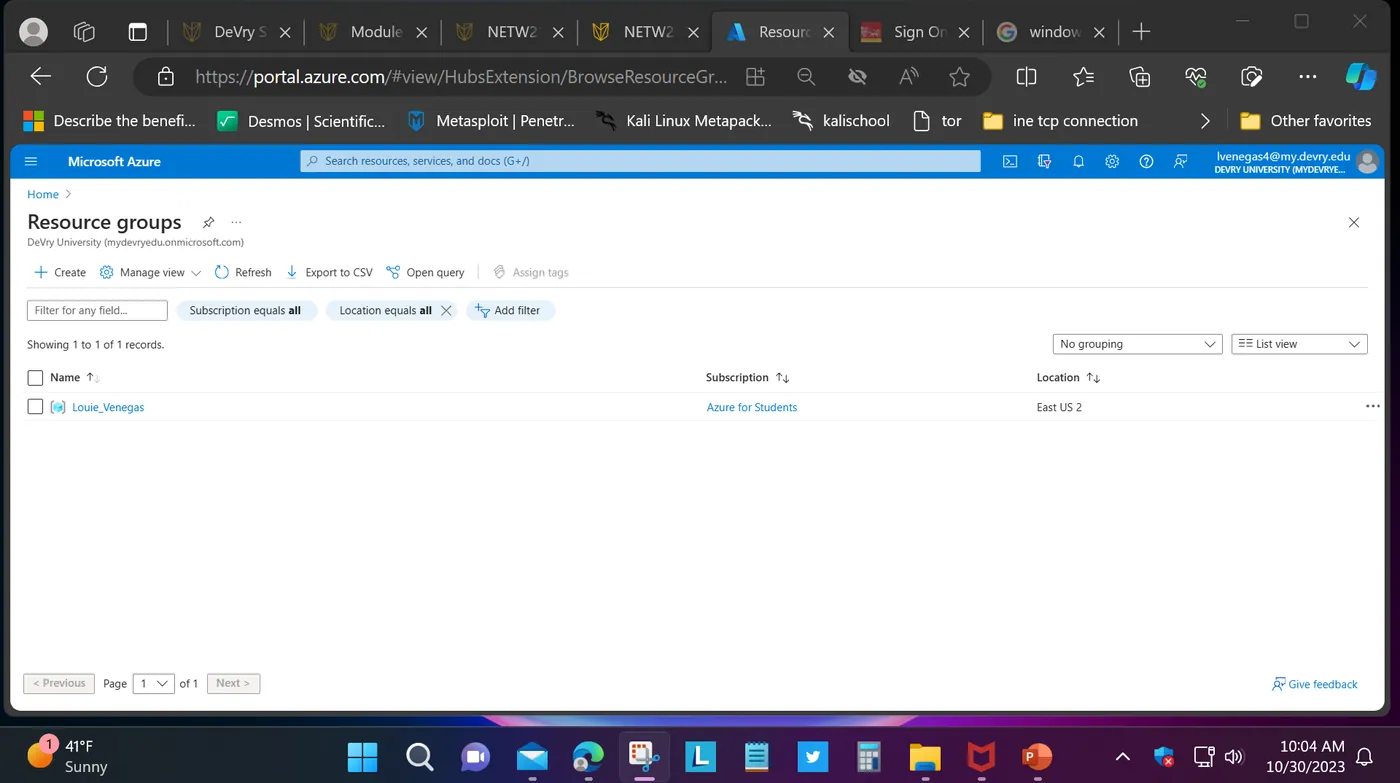This screenshot has width=1400, height=783.
Task: Open the kalischool bookmark
Action: click(841, 121)
